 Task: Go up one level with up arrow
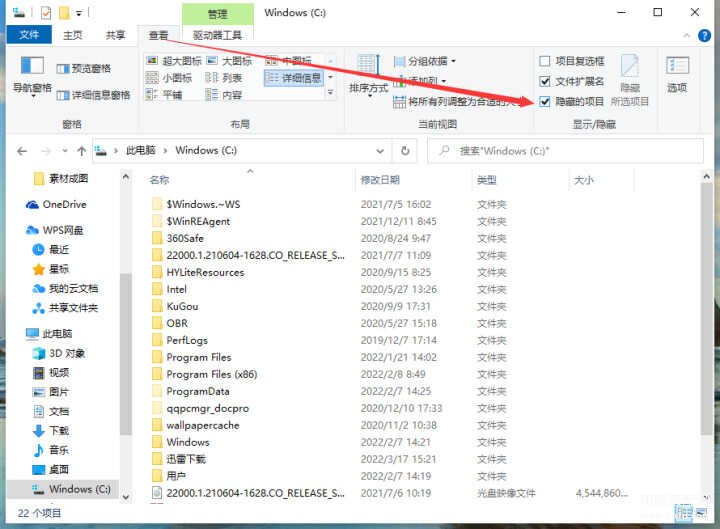82,151
